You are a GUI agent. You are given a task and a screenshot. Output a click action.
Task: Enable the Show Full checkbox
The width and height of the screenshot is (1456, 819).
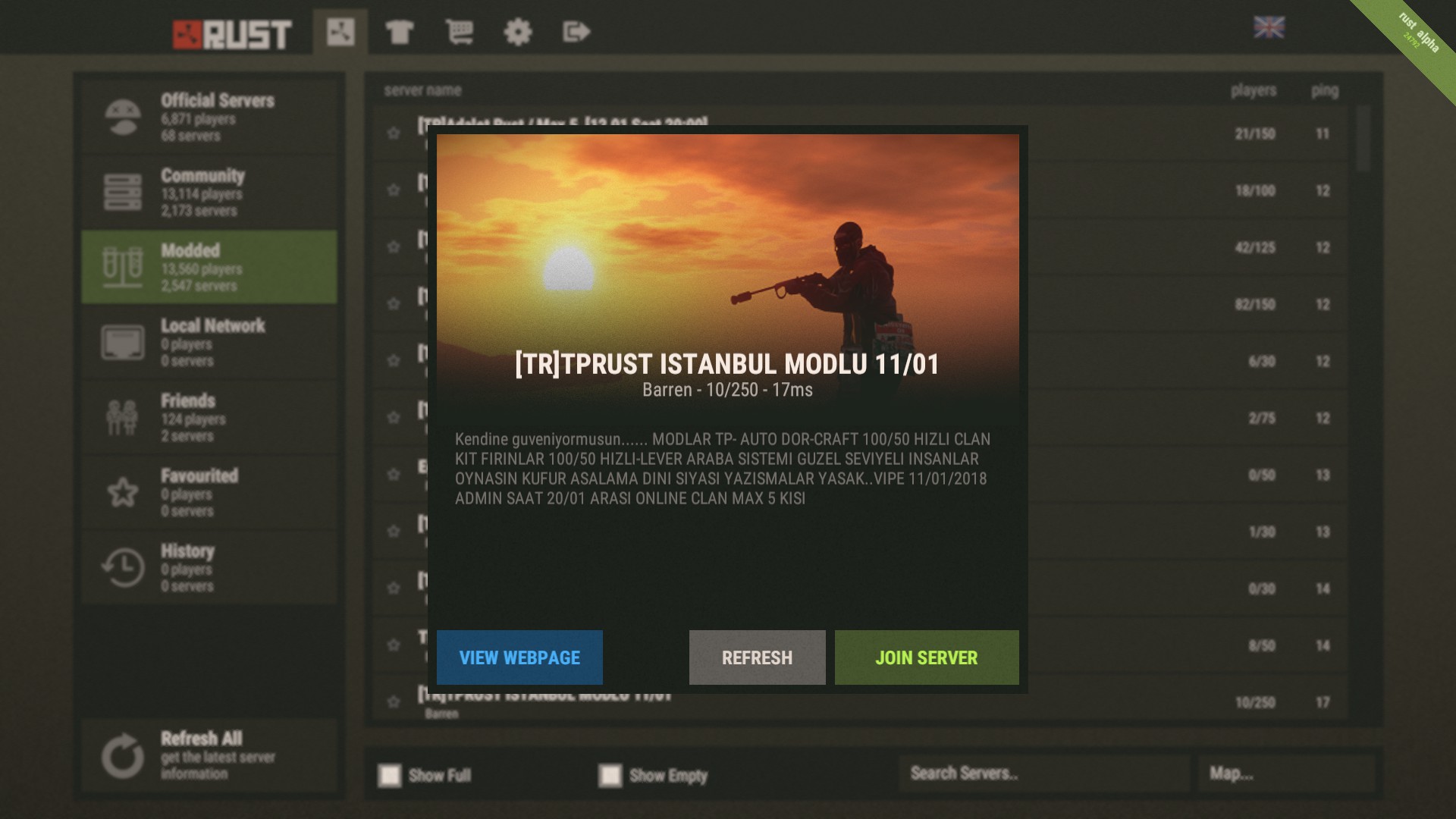(390, 775)
